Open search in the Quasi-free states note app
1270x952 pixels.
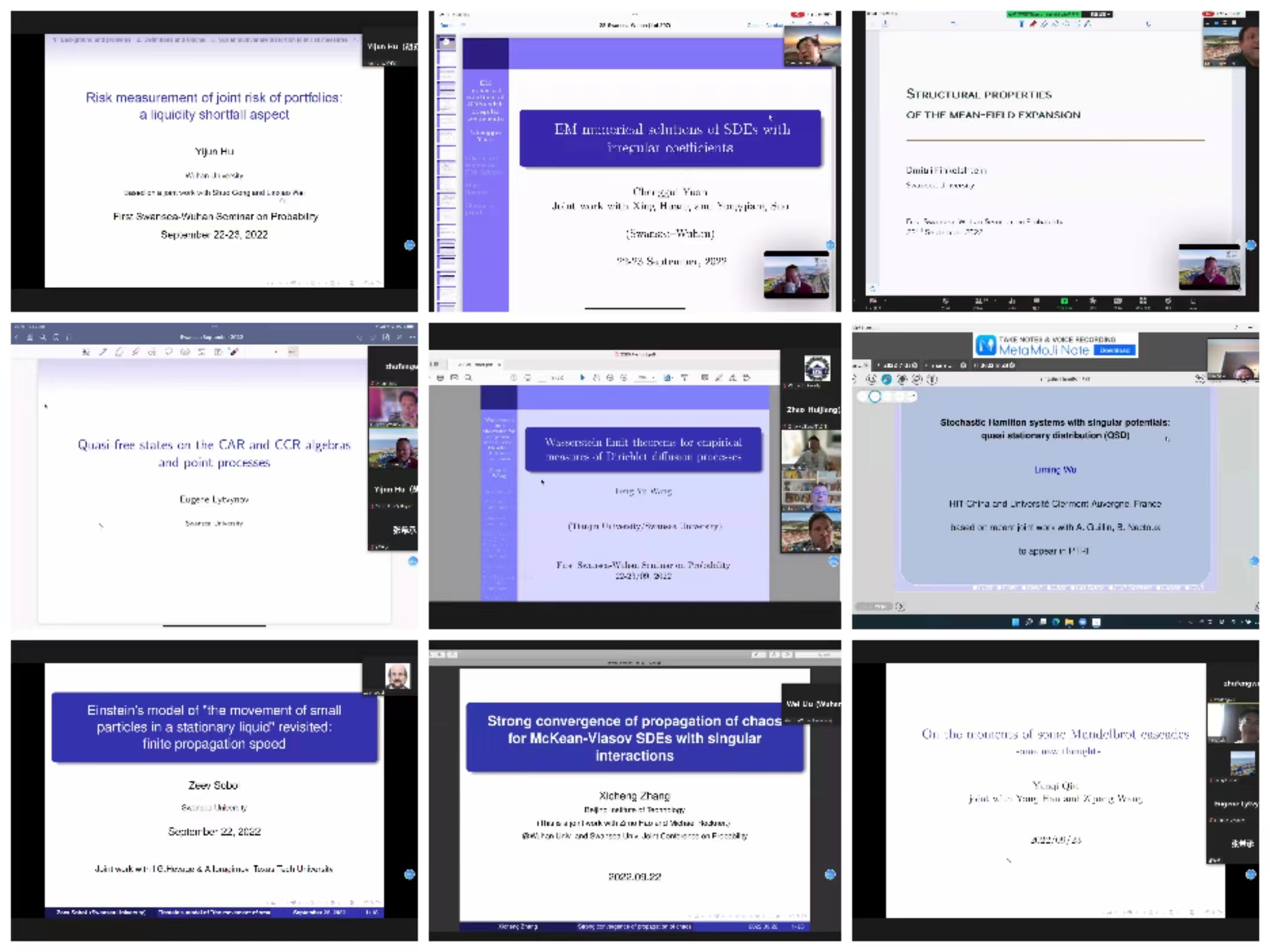pos(43,337)
